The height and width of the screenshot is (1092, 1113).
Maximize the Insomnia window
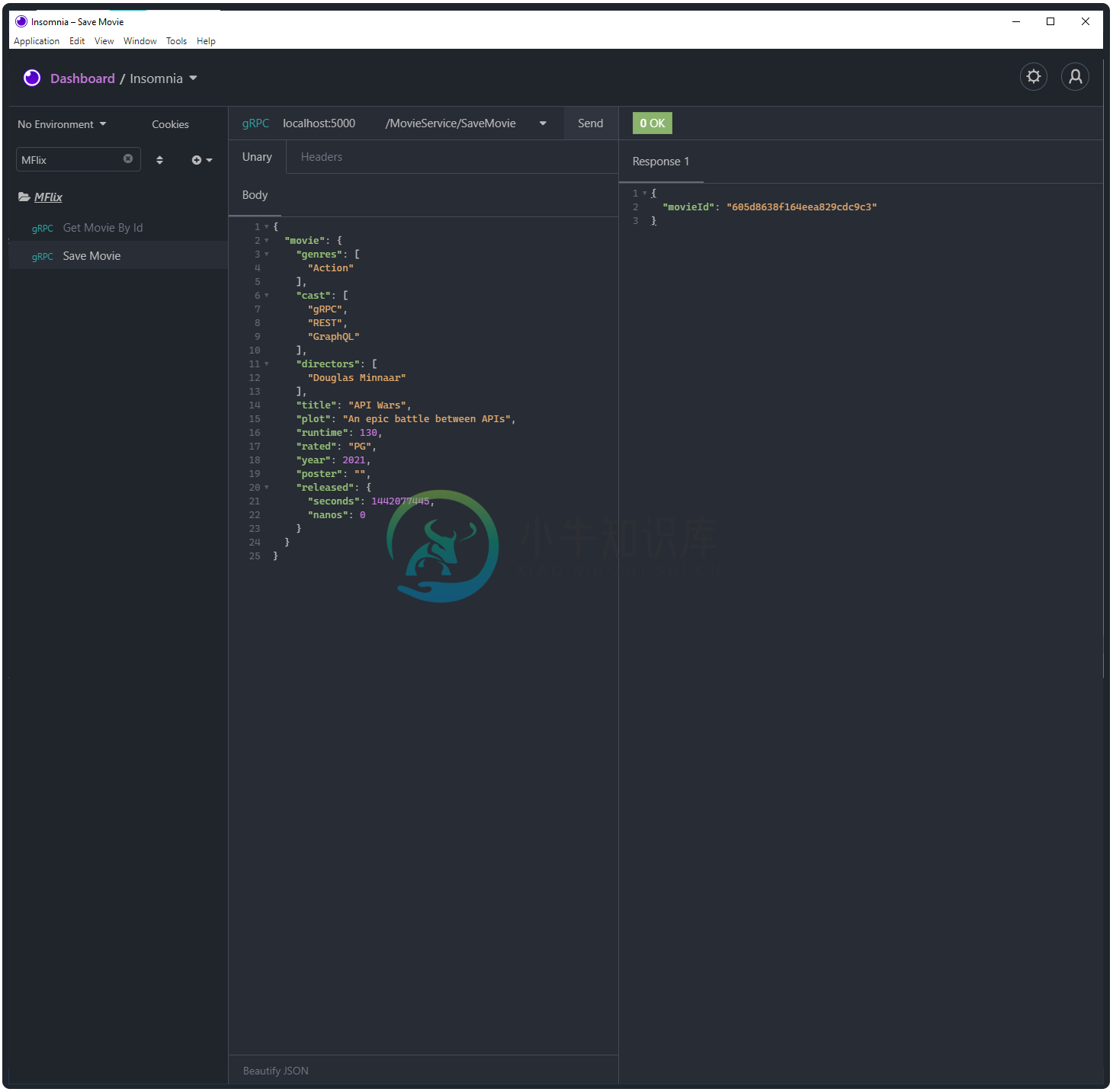point(1050,21)
